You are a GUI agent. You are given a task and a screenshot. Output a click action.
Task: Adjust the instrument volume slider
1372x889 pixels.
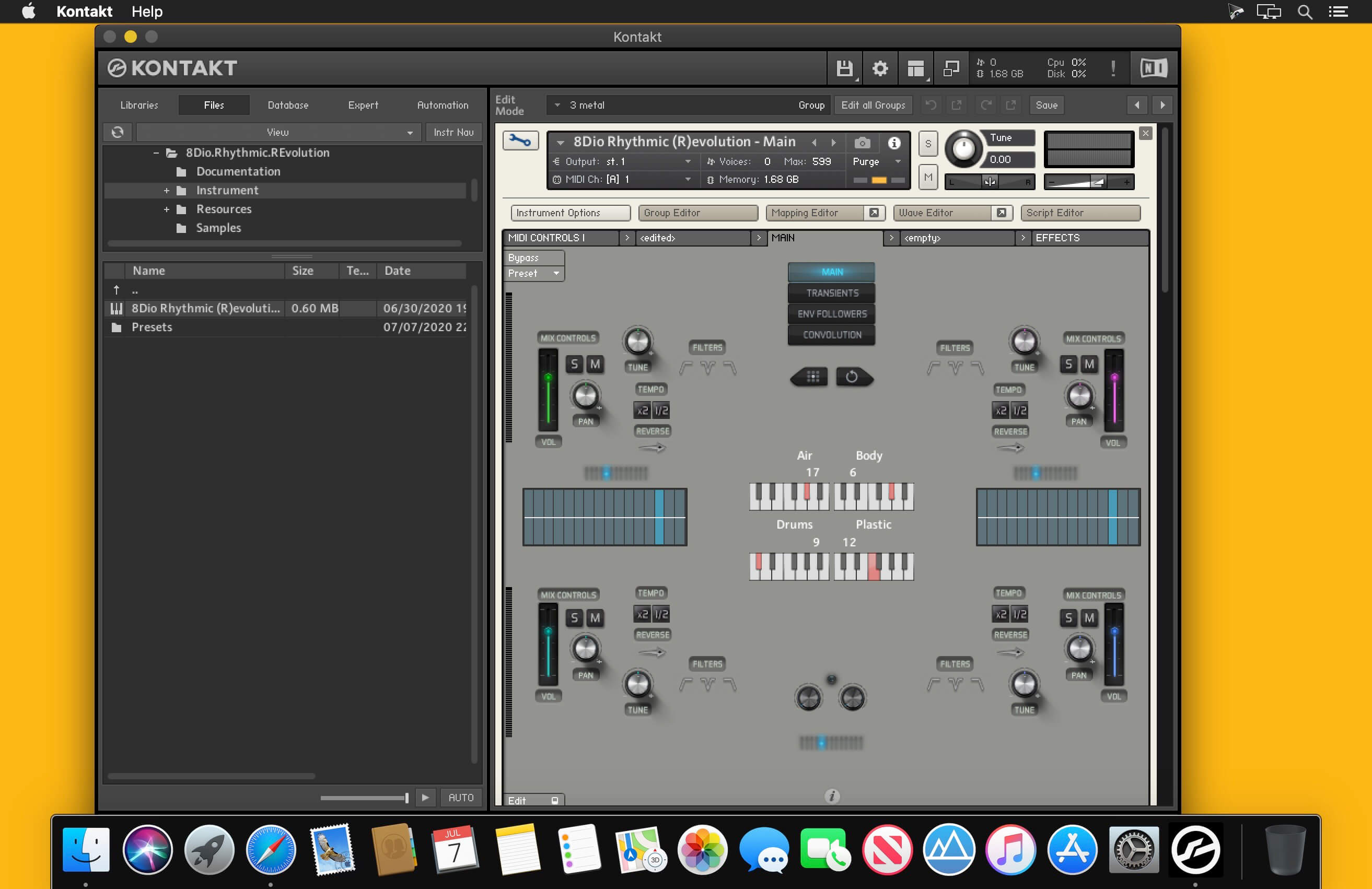(1089, 182)
